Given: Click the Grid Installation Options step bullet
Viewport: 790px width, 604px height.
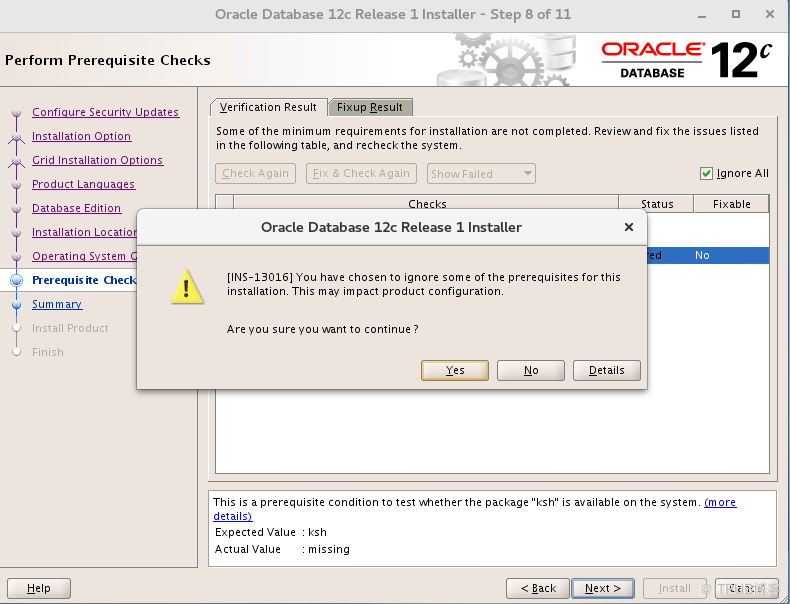Looking at the screenshot, I should coord(17,161).
